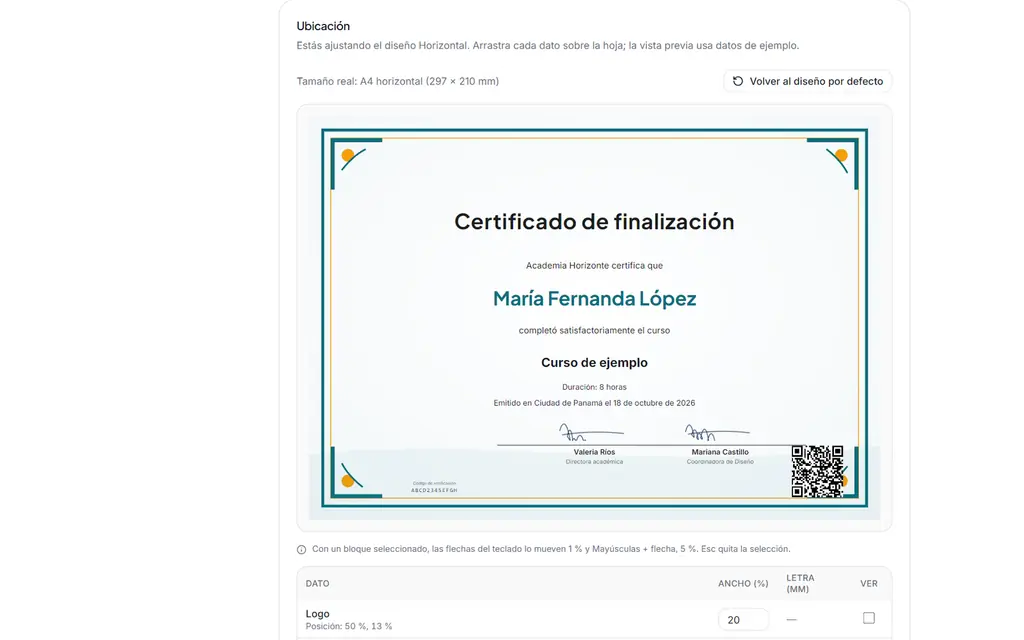
Task: Click Tamaño real: A4 horizontal text
Action: pyautogui.click(x=398, y=81)
